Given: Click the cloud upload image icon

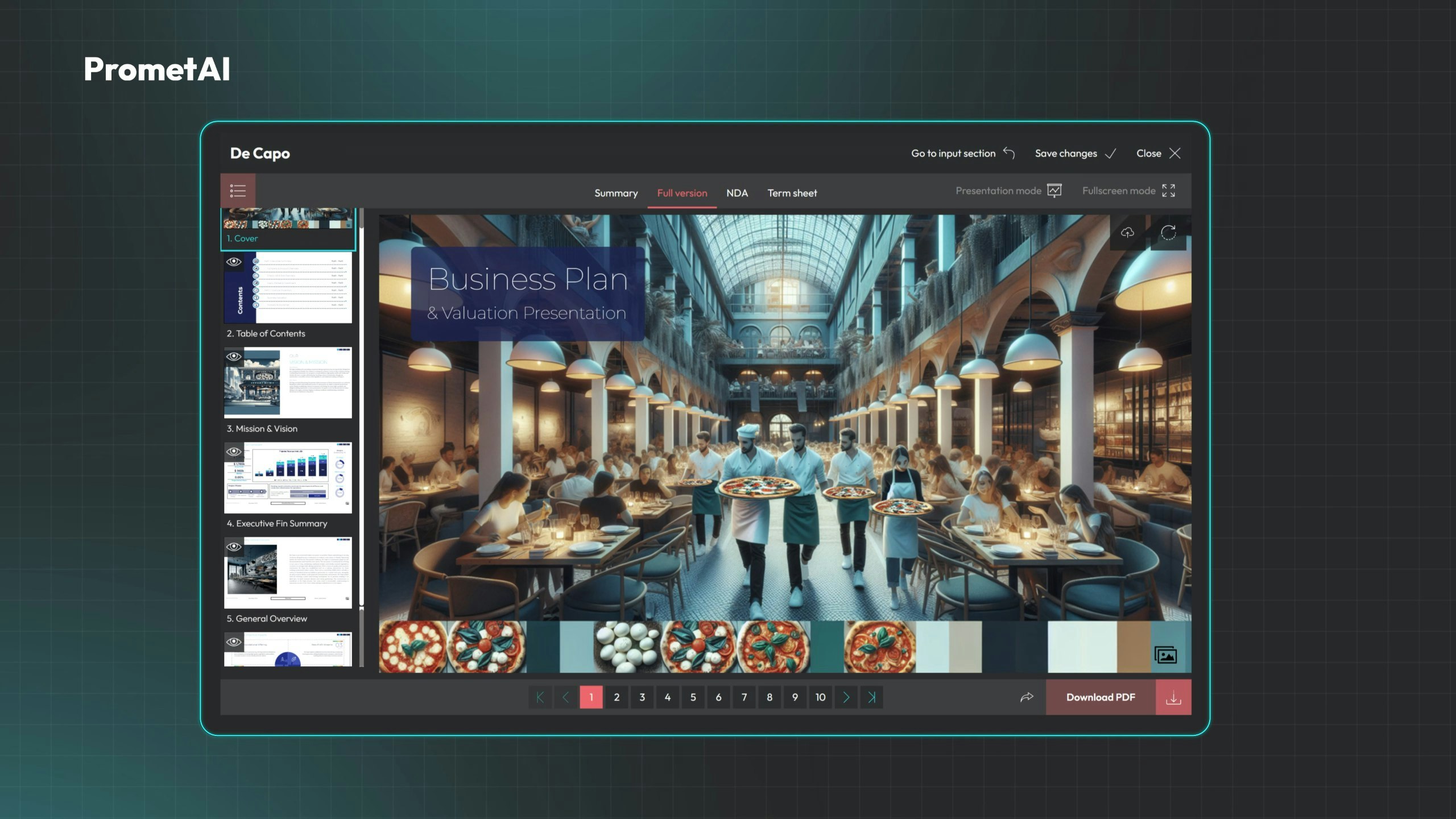Looking at the screenshot, I should (1127, 233).
